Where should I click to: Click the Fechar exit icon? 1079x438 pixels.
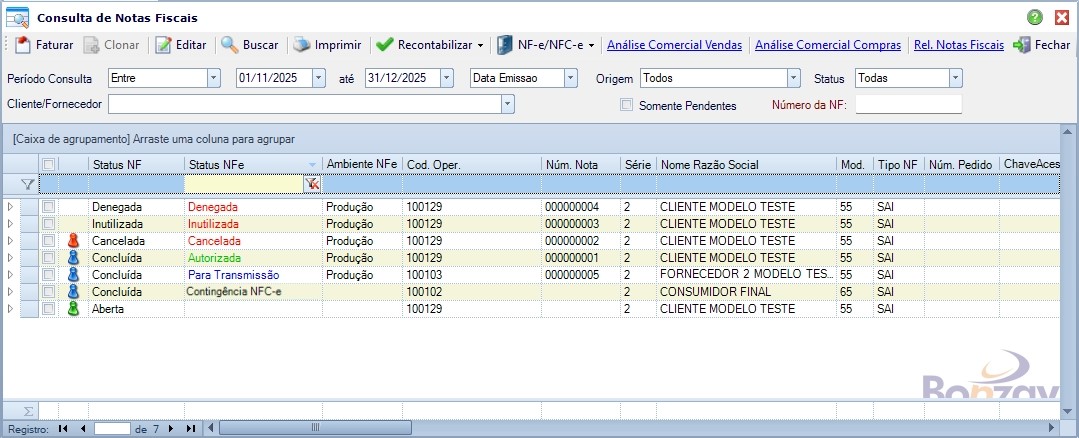(1021, 45)
